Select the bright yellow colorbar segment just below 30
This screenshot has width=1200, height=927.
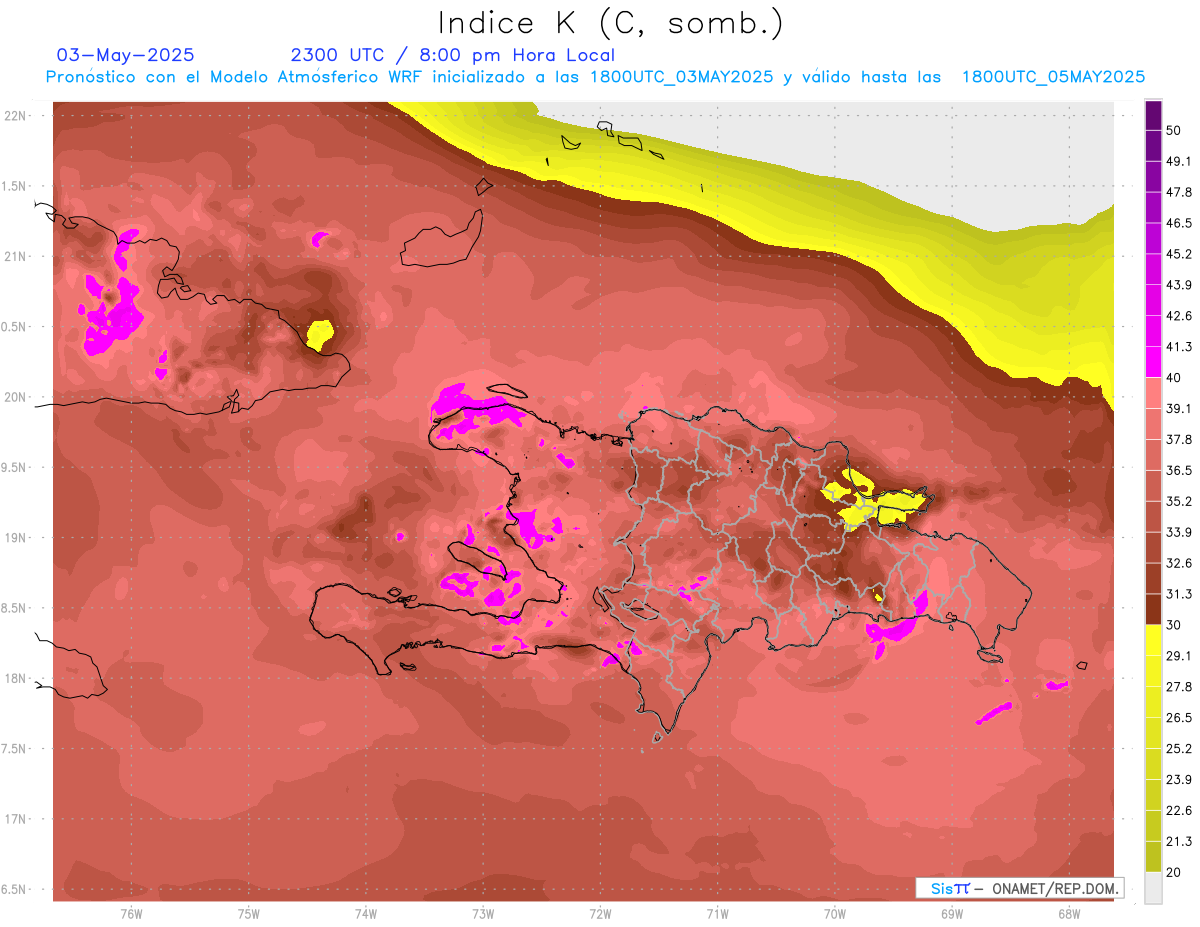click(x=1153, y=641)
